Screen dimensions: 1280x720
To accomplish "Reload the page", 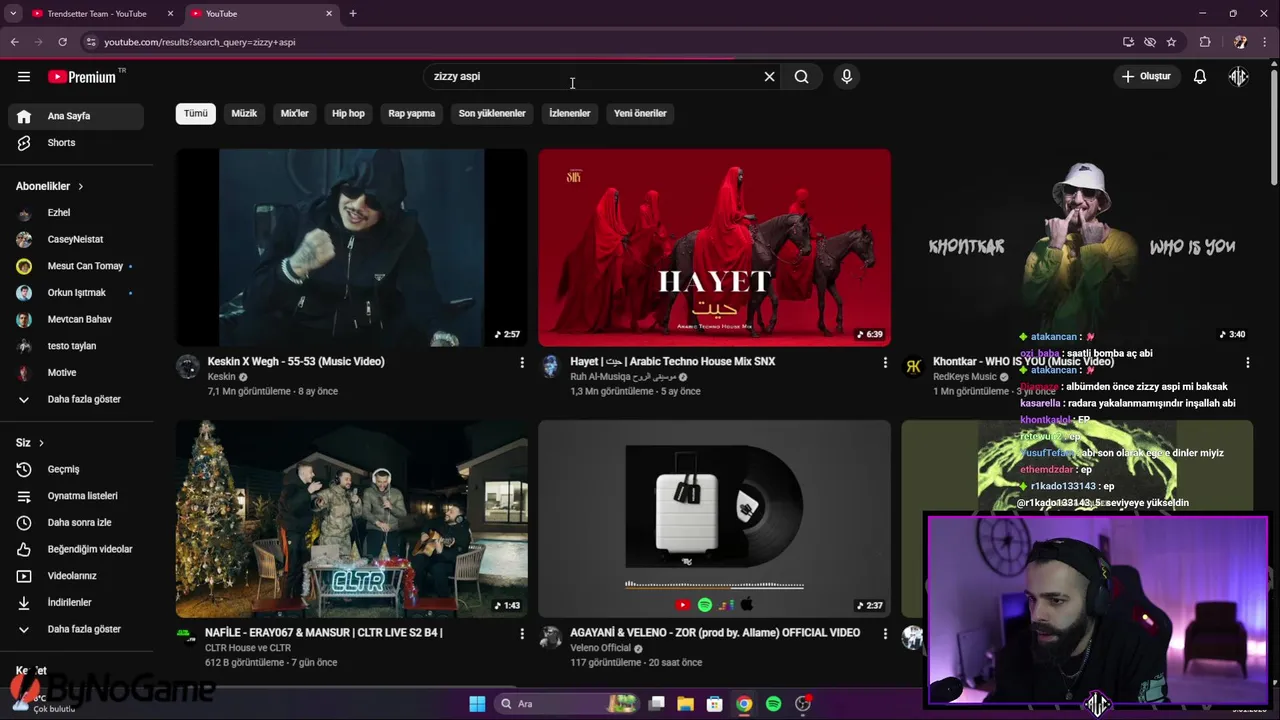I will pyautogui.click(x=62, y=42).
